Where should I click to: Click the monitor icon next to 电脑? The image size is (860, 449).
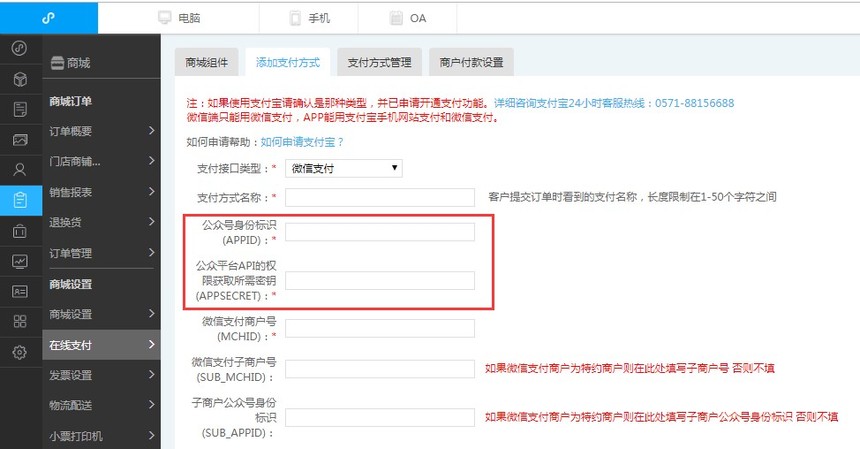coord(165,18)
